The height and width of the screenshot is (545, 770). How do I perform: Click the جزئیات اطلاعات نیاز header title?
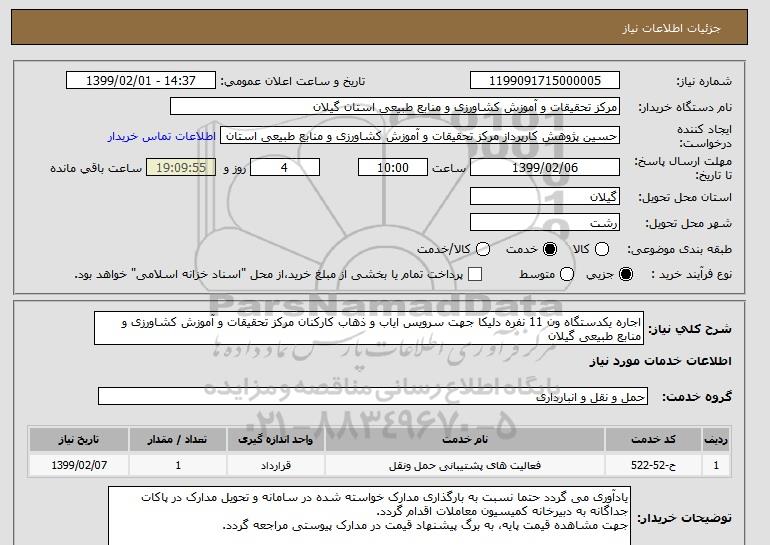click(671, 28)
